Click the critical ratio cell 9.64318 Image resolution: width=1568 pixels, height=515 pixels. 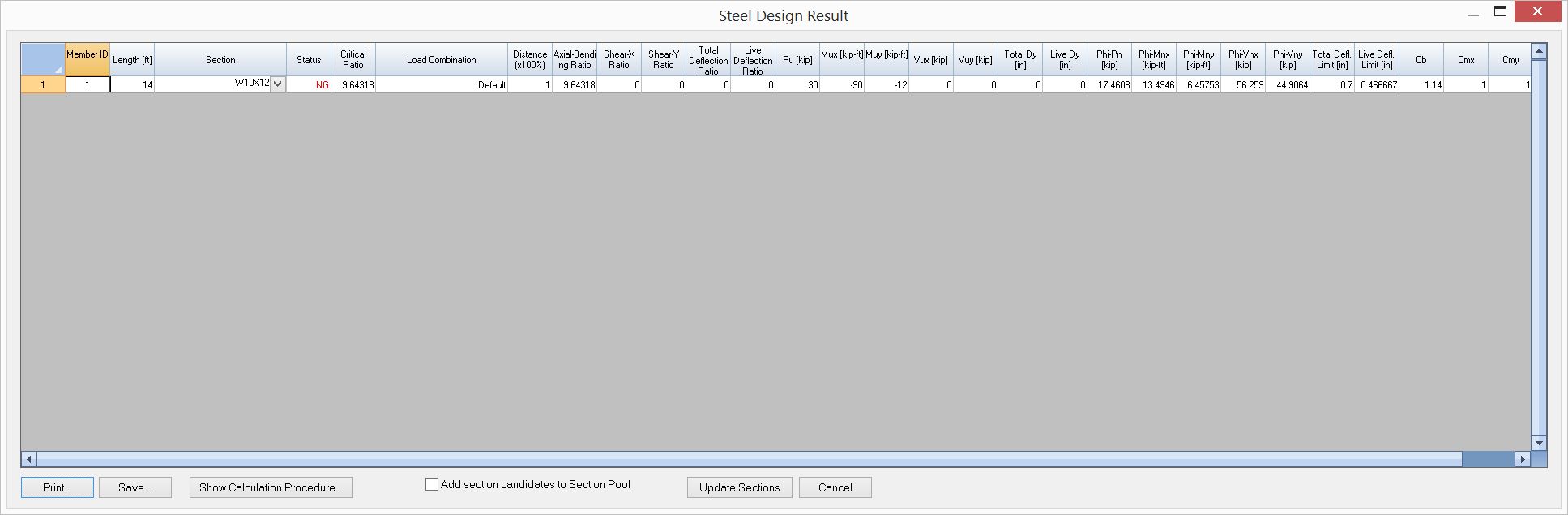[x=353, y=84]
